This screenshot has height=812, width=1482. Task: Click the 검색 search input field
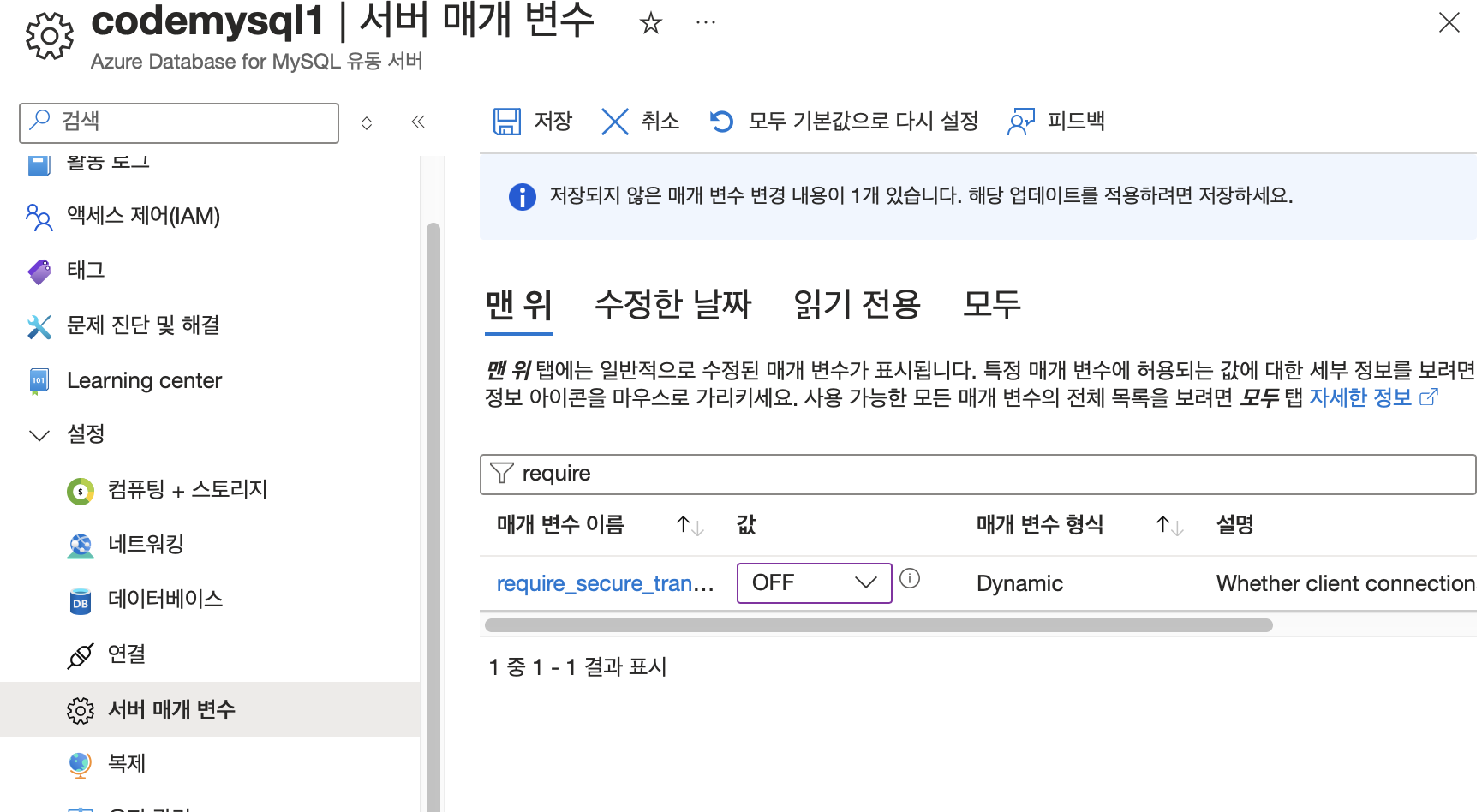[179, 122]
